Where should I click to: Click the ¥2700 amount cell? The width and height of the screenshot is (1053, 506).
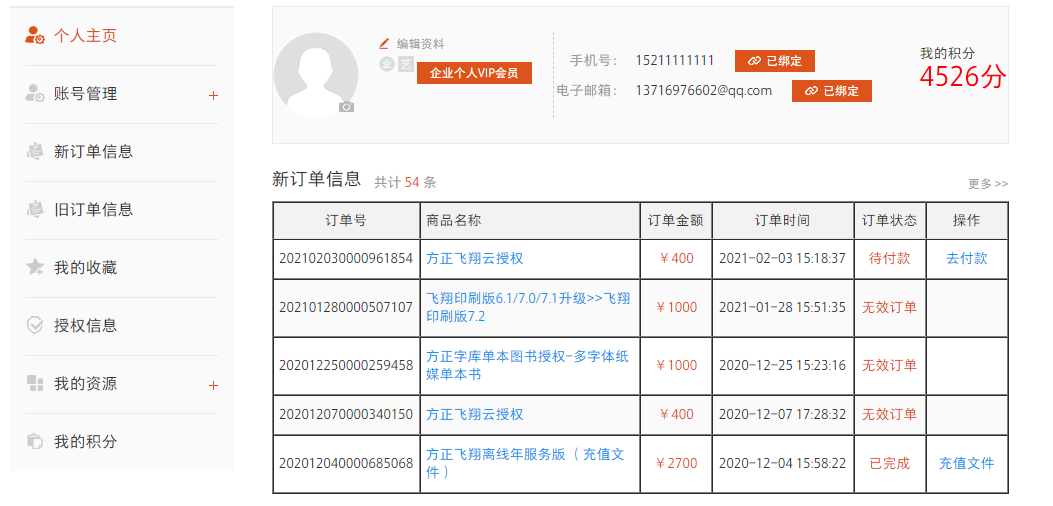[676, 463]
